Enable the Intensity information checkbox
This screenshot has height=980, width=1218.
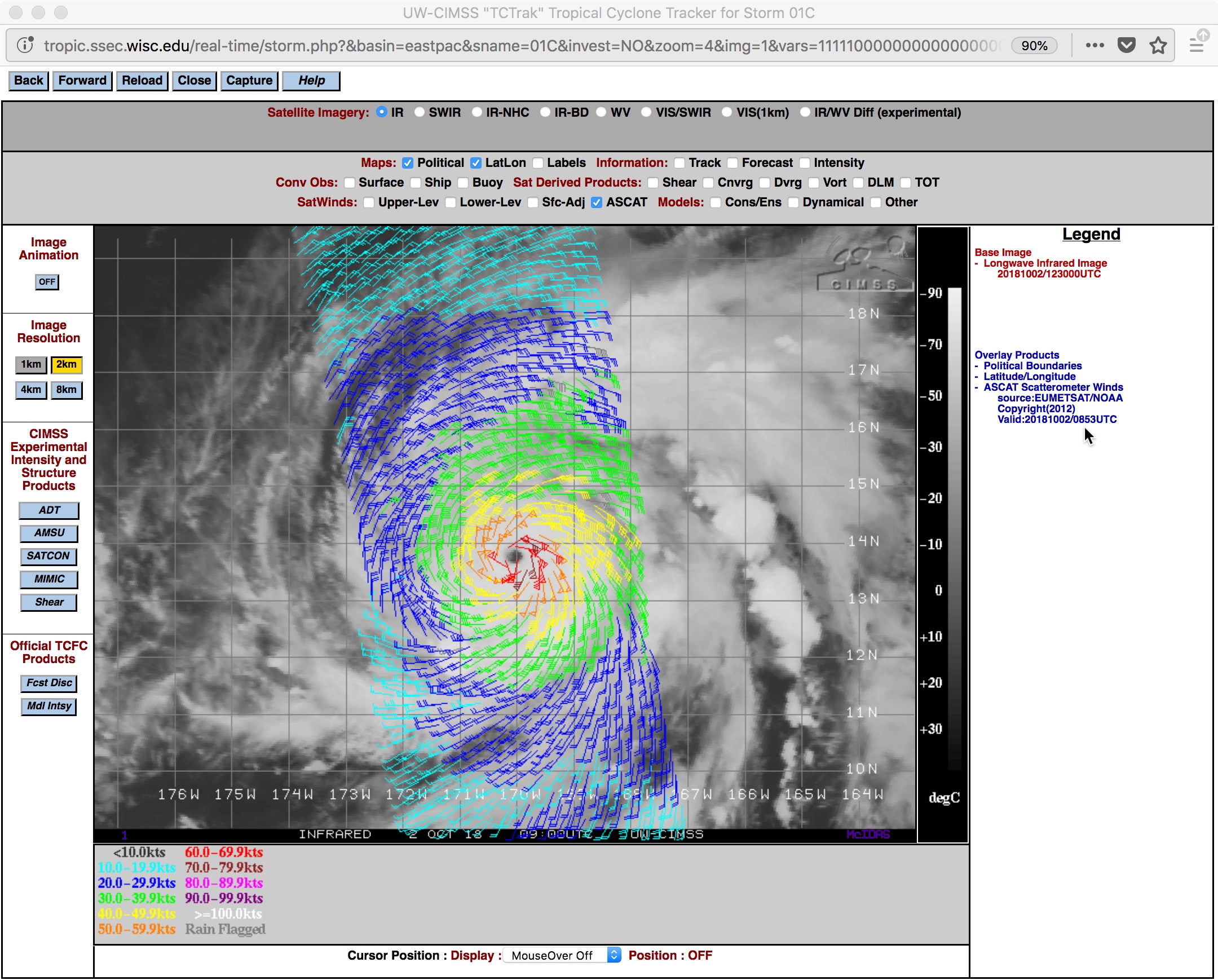click(805, 163)
